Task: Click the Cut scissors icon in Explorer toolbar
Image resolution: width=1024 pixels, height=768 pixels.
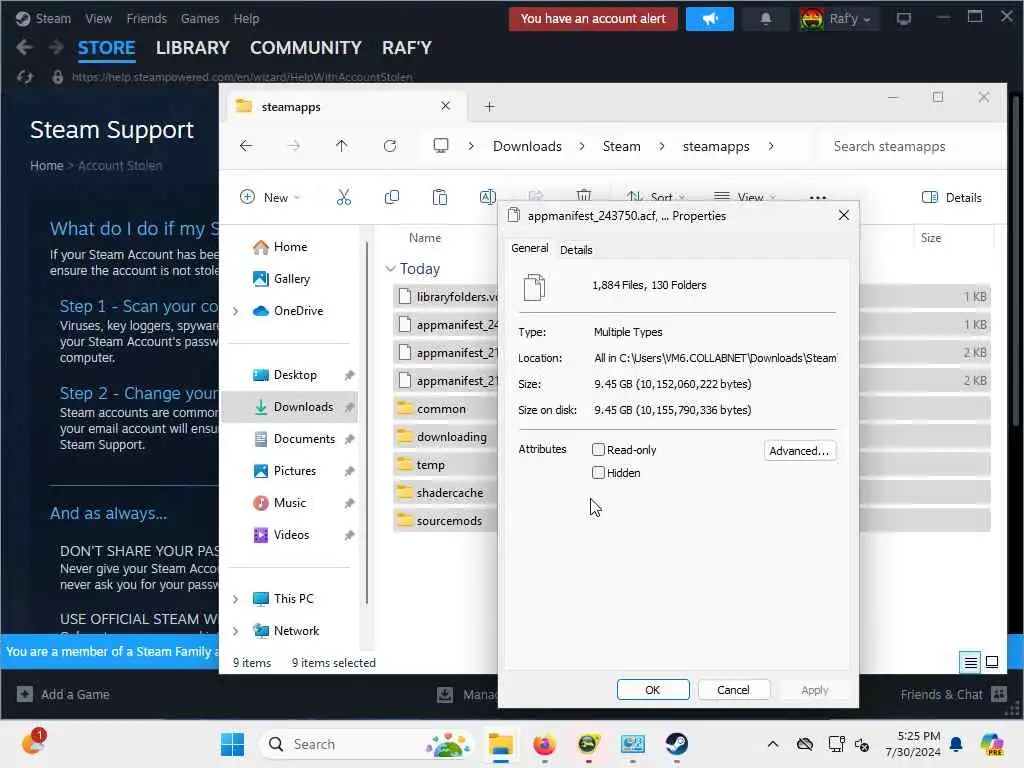Action: (x=344, y=197)
